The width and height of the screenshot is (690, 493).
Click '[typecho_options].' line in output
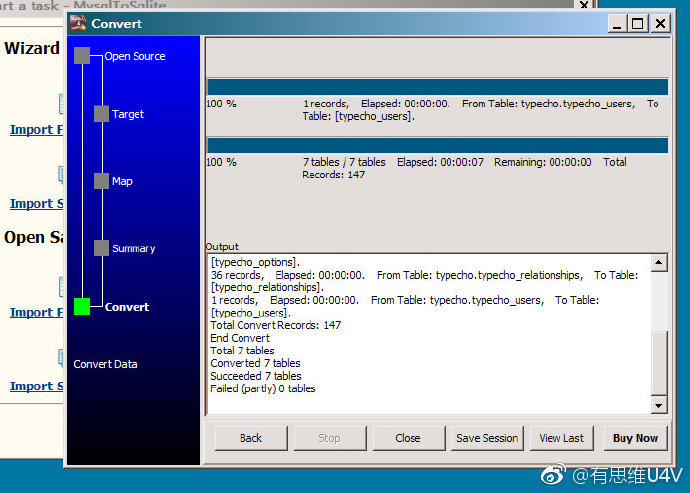point(255,262)
